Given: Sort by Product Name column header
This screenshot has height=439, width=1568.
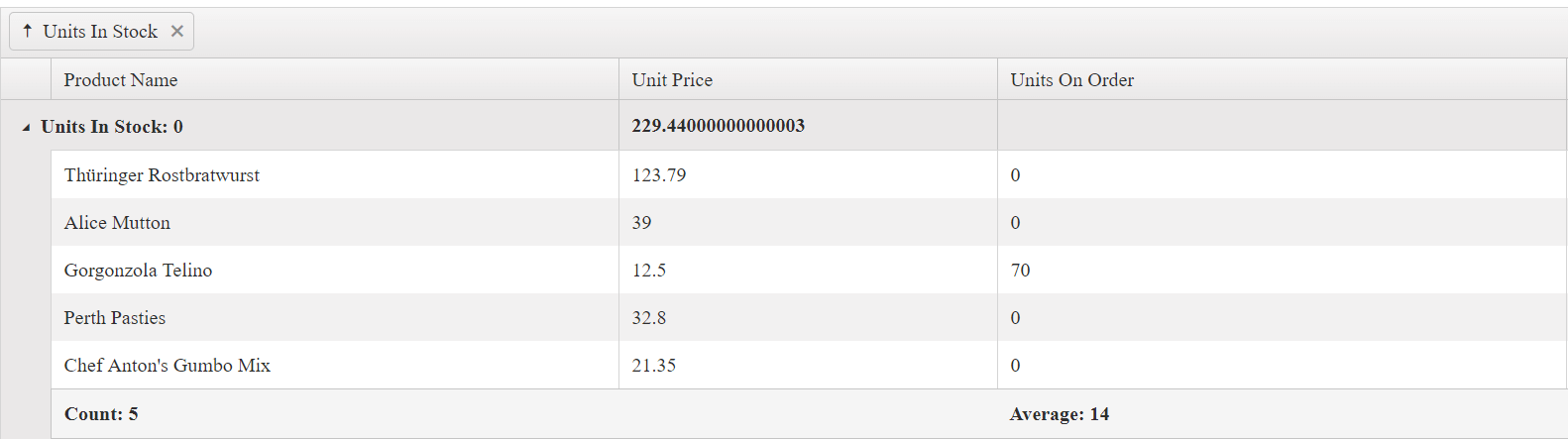Looking at the screenshot, I should 121,80.
